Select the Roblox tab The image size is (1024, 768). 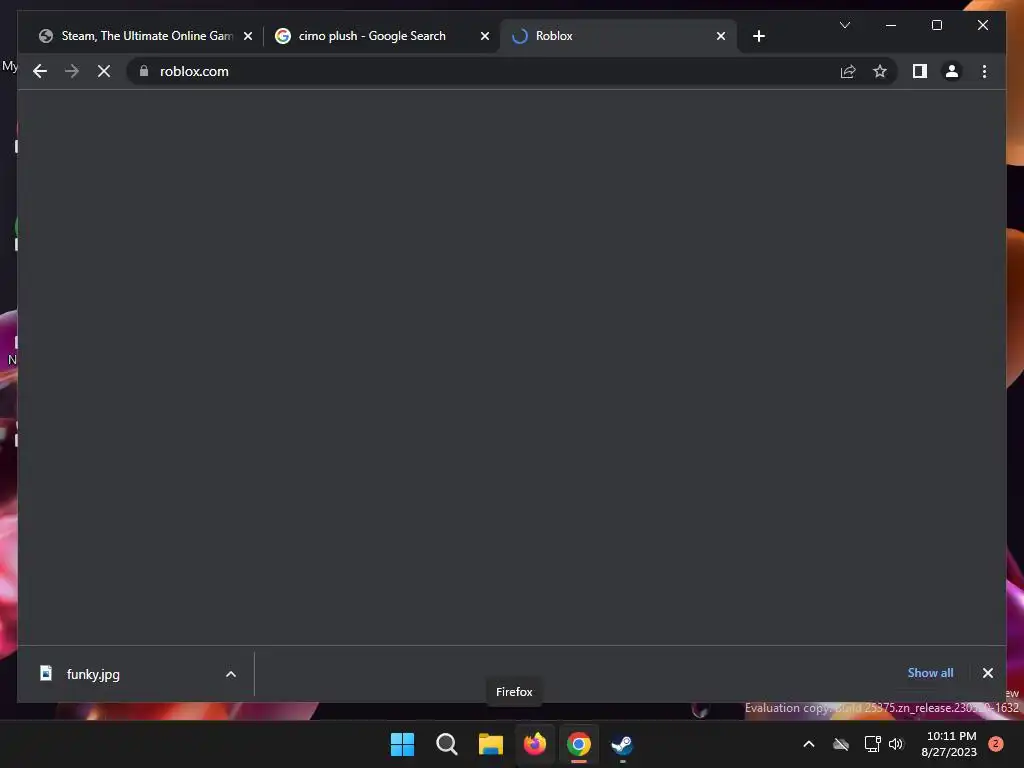pos(618,36)
